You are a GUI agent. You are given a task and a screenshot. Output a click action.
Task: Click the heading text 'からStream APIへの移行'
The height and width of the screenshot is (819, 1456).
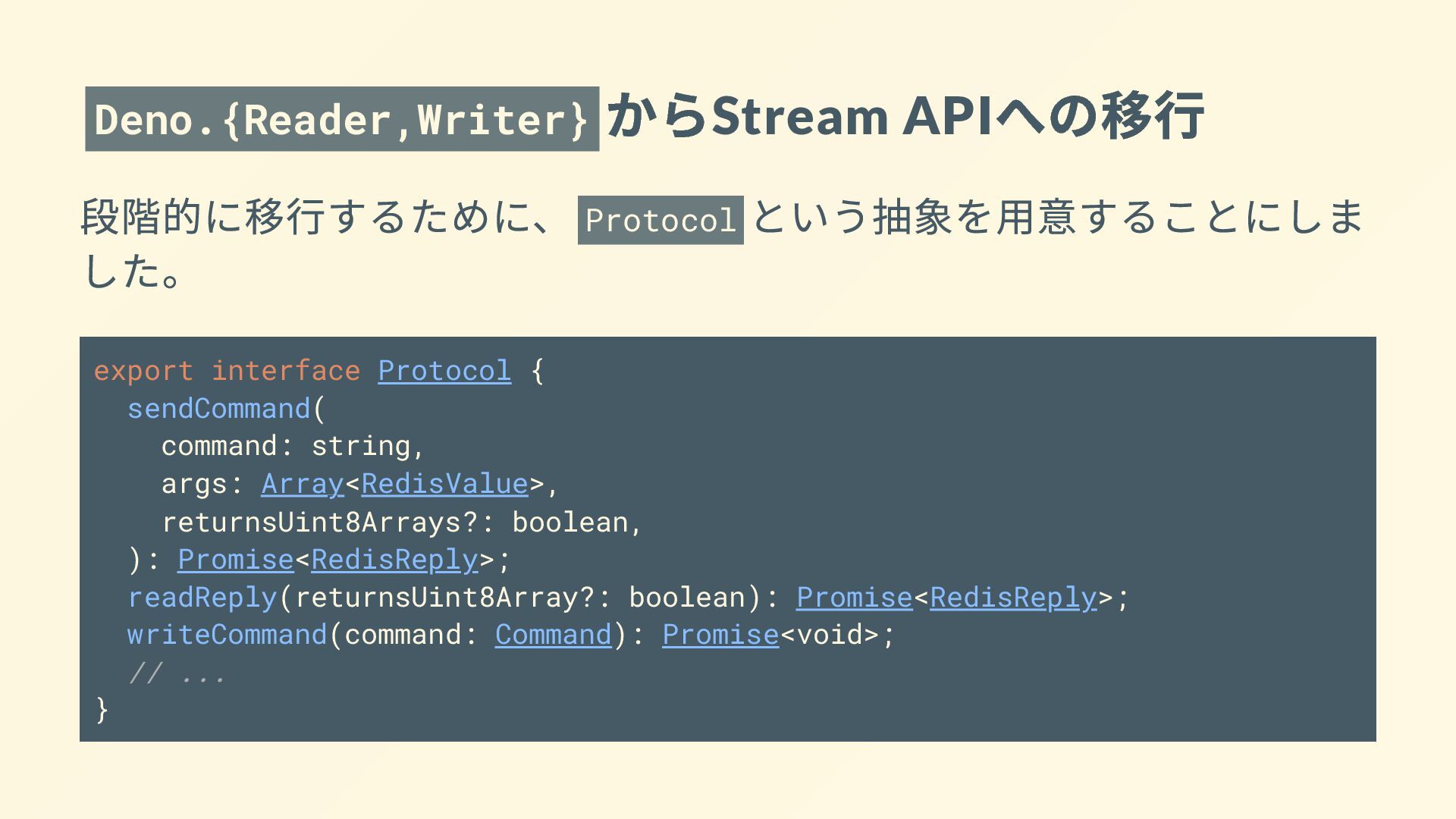click(x=905, y=116)
